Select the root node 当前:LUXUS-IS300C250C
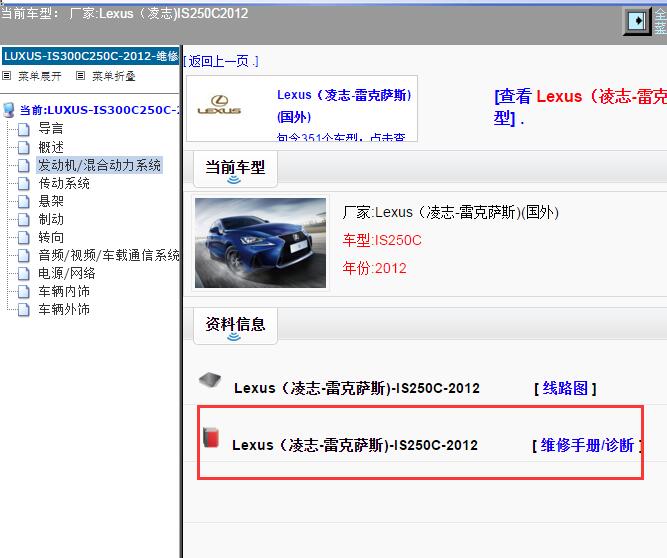 99,110
